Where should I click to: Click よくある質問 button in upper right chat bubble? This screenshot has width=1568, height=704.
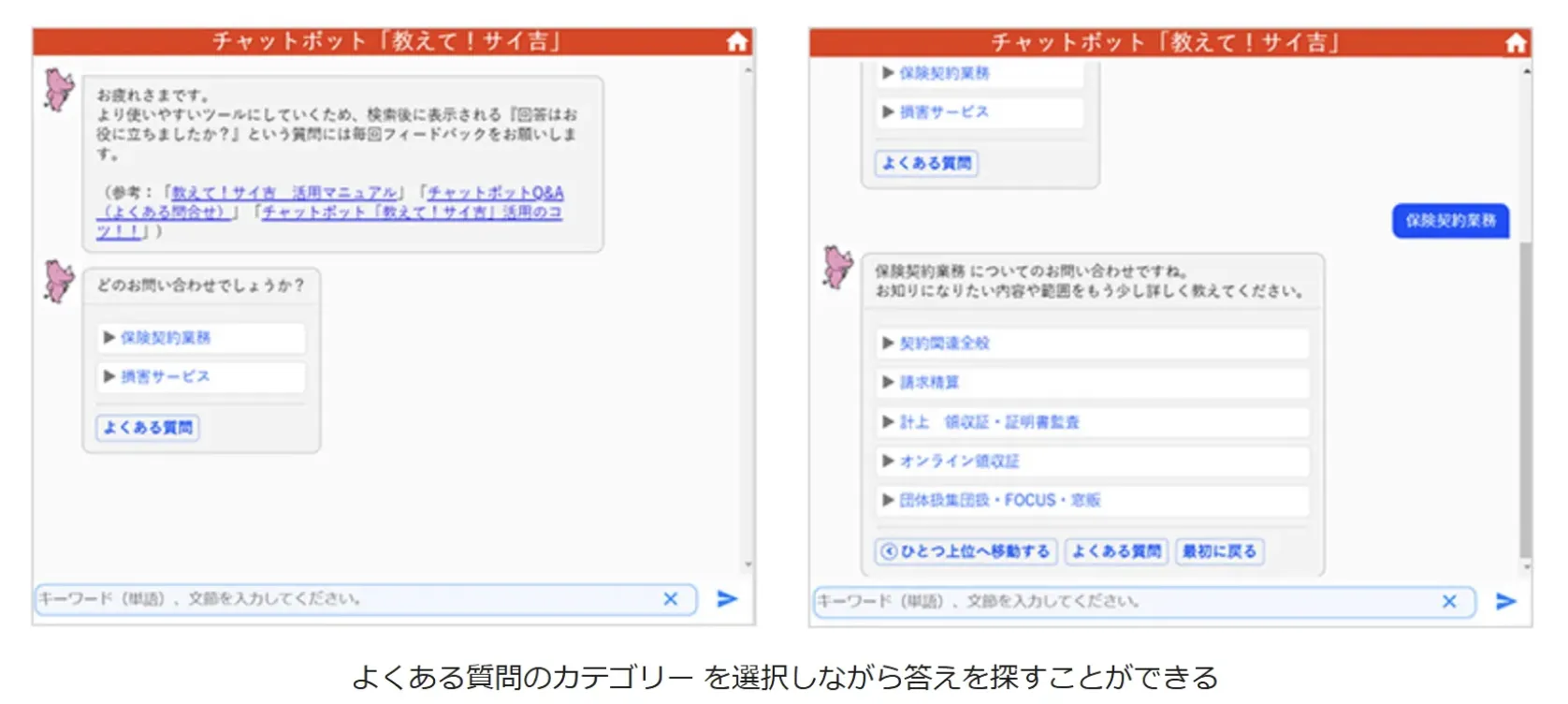[926, 163]
